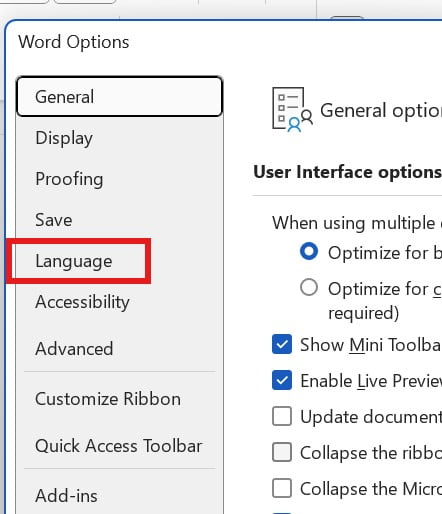Select the first Optimize for radio button
The image size is (442, 514).
pyautogui.click(x=309, y=252)
